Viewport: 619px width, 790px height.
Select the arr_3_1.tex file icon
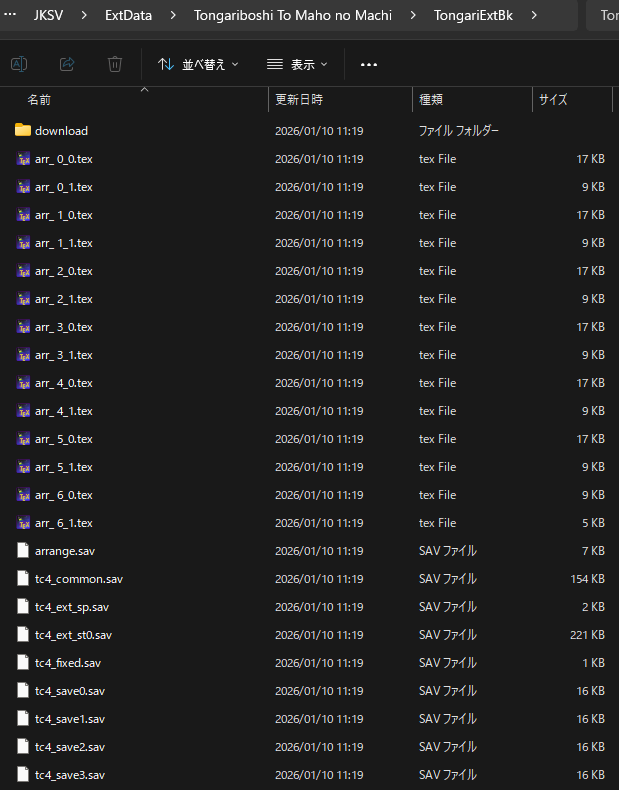click(23, 355)
